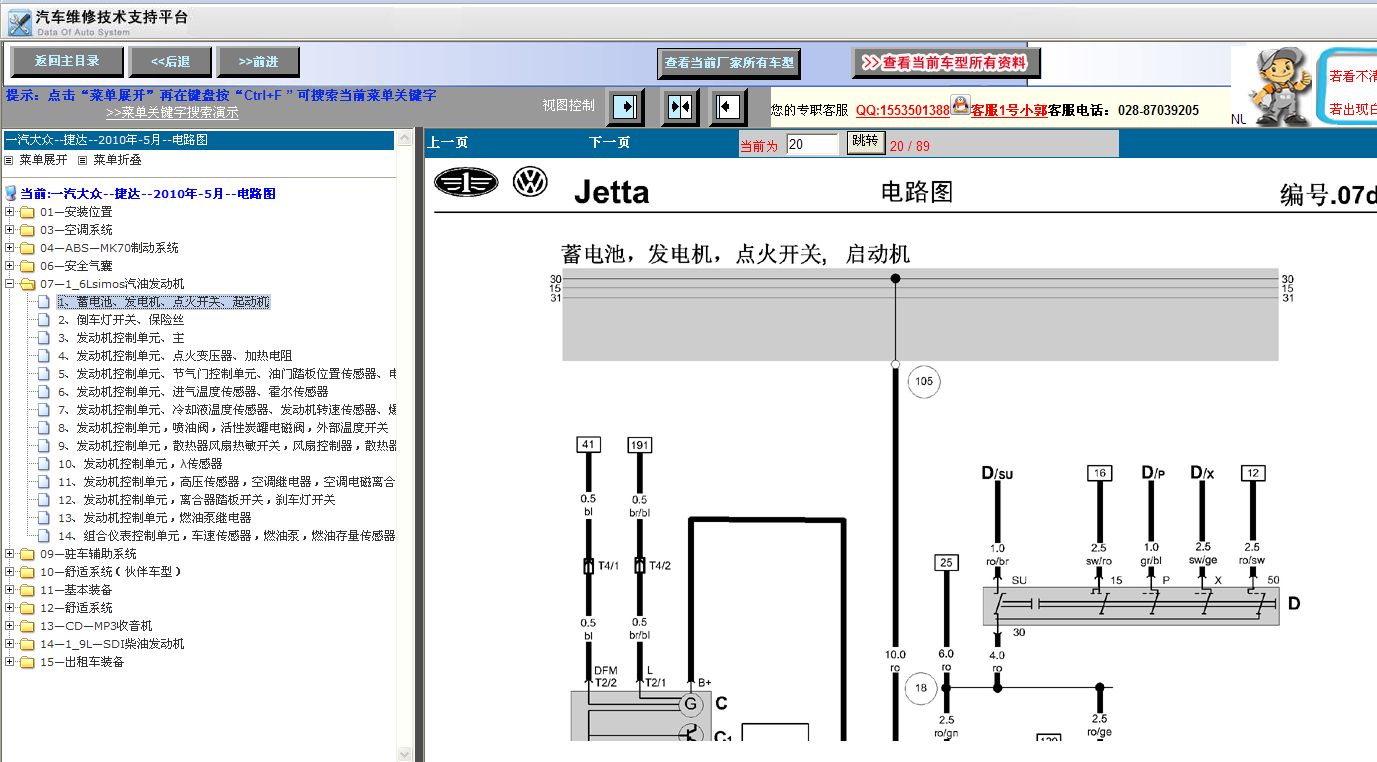
Task: Click the page number input field
Action: point(812,144)
